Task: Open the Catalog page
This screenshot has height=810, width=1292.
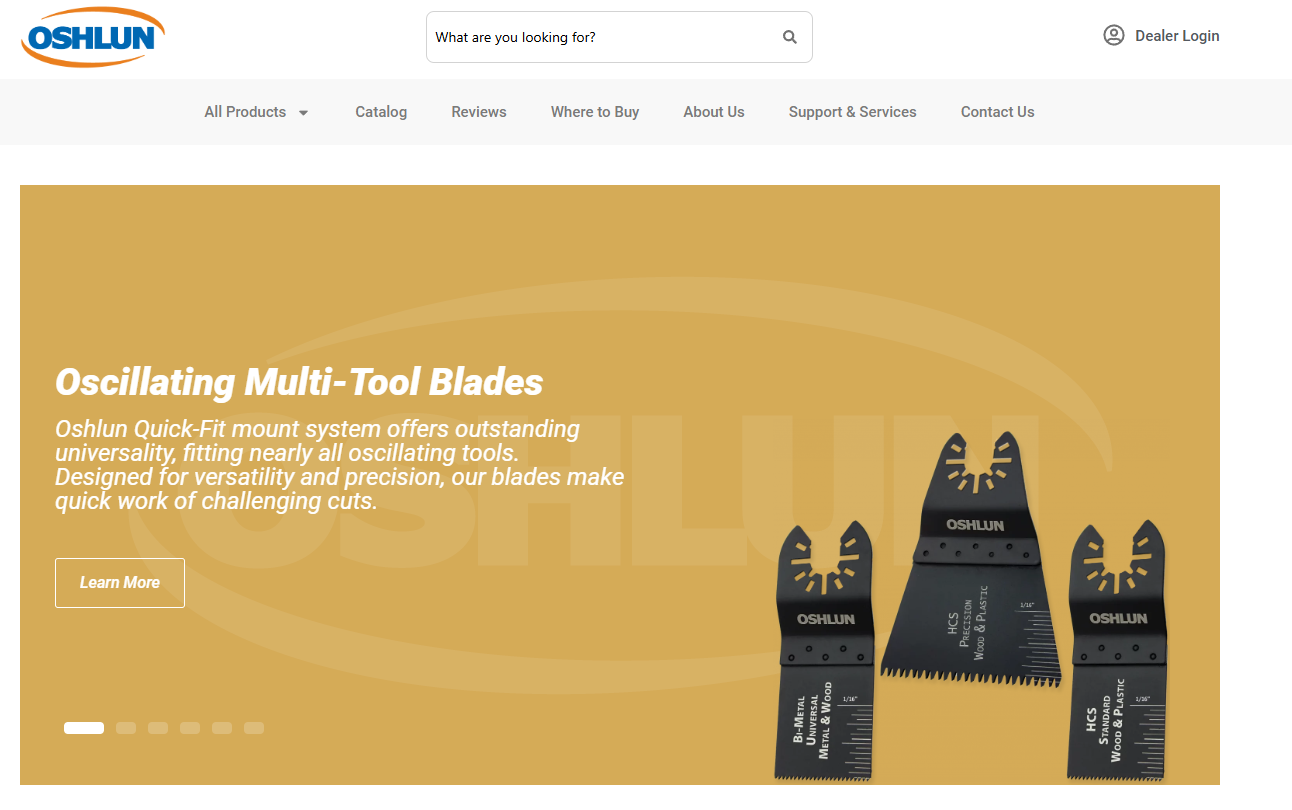Action: 381,112
